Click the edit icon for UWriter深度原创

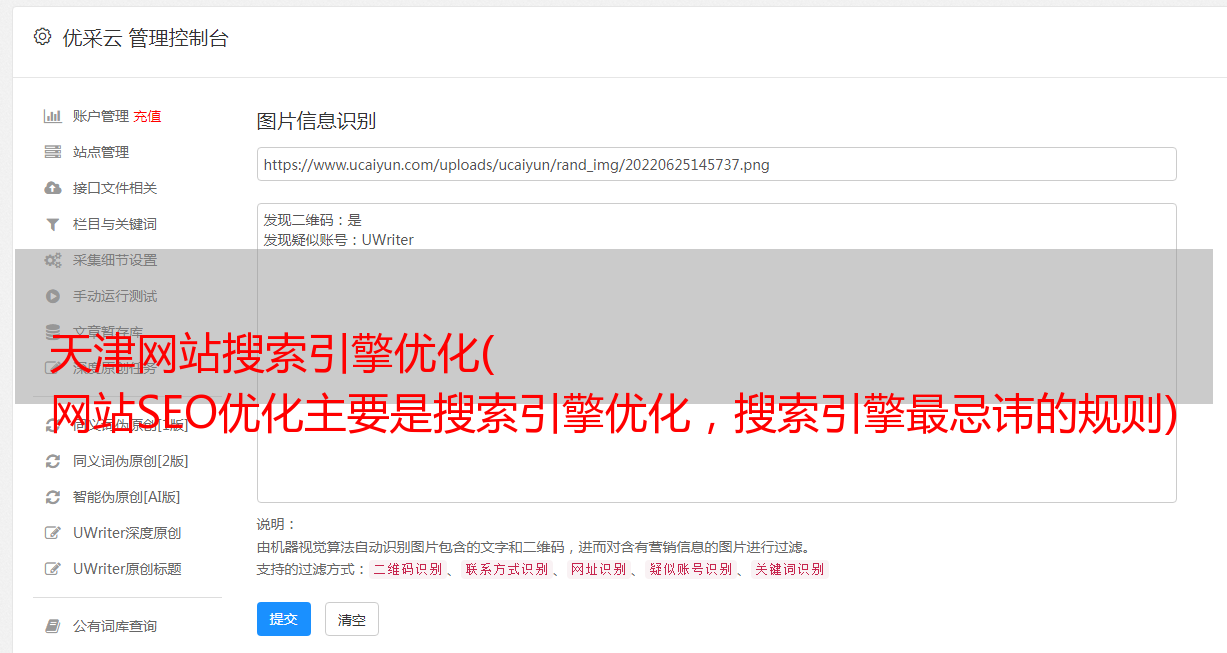click(x=53, y=533)
